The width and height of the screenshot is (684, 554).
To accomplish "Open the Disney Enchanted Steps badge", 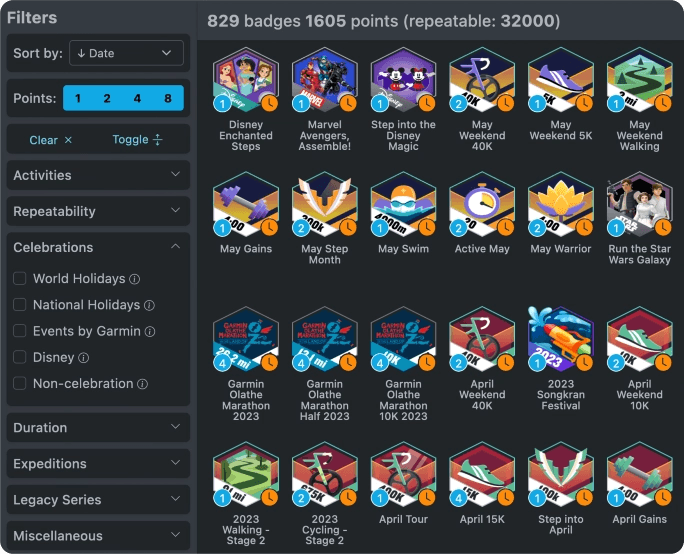I will [x=246, y=80].
